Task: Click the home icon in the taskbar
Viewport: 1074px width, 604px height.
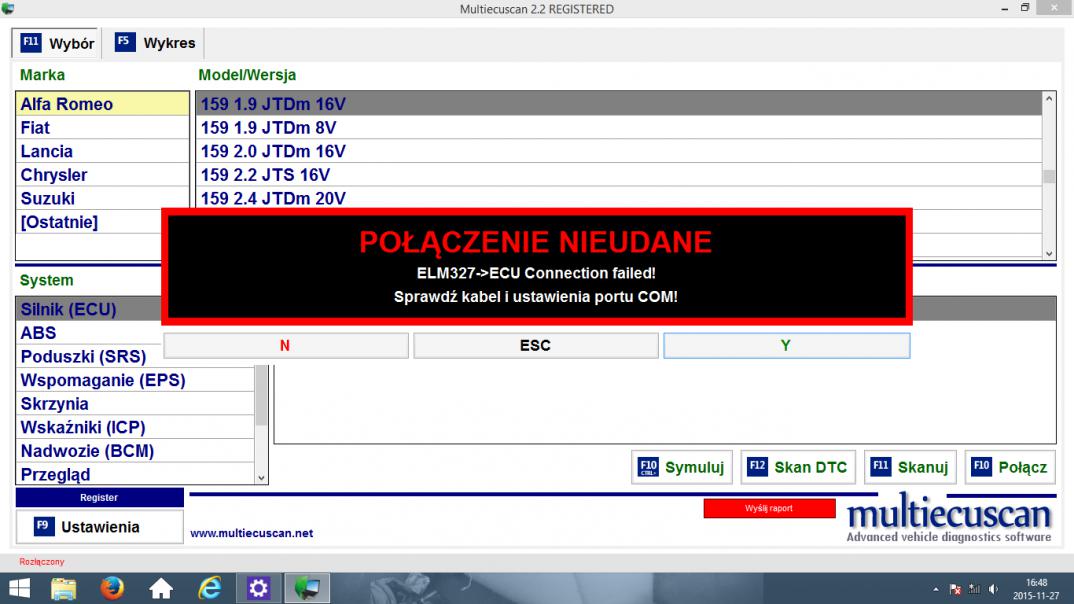Action: pos(161,588)
